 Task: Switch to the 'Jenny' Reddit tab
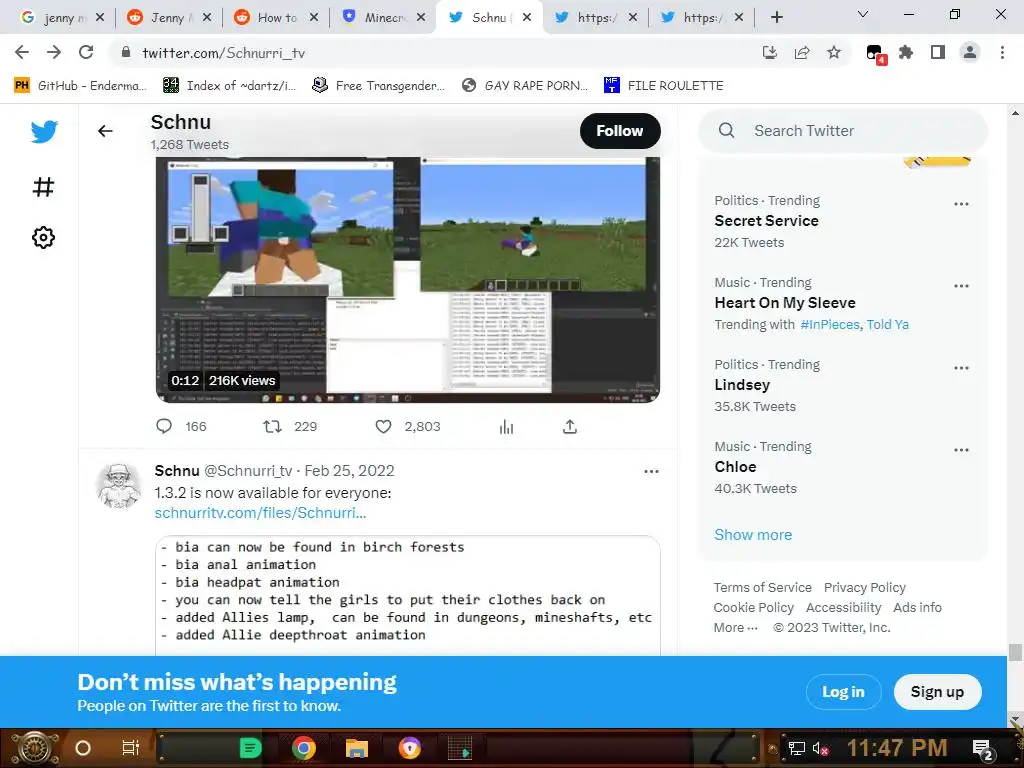point(167,18)
